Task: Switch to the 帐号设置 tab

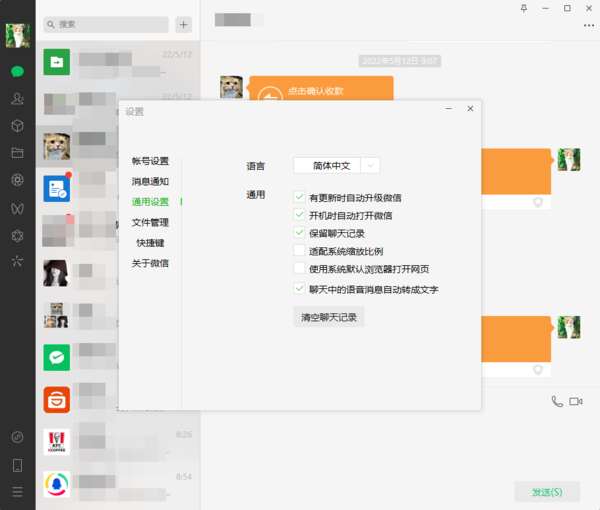Action: point(150,161)
